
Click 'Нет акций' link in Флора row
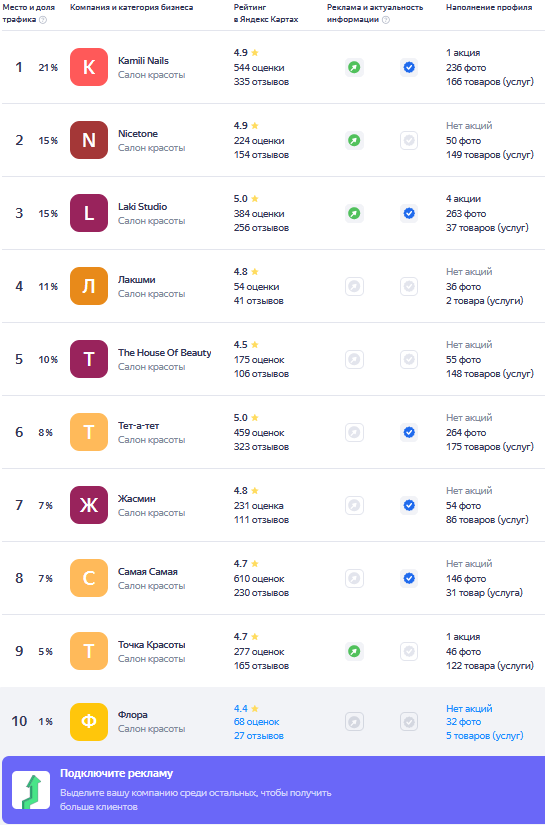click(x=469, y=709)
